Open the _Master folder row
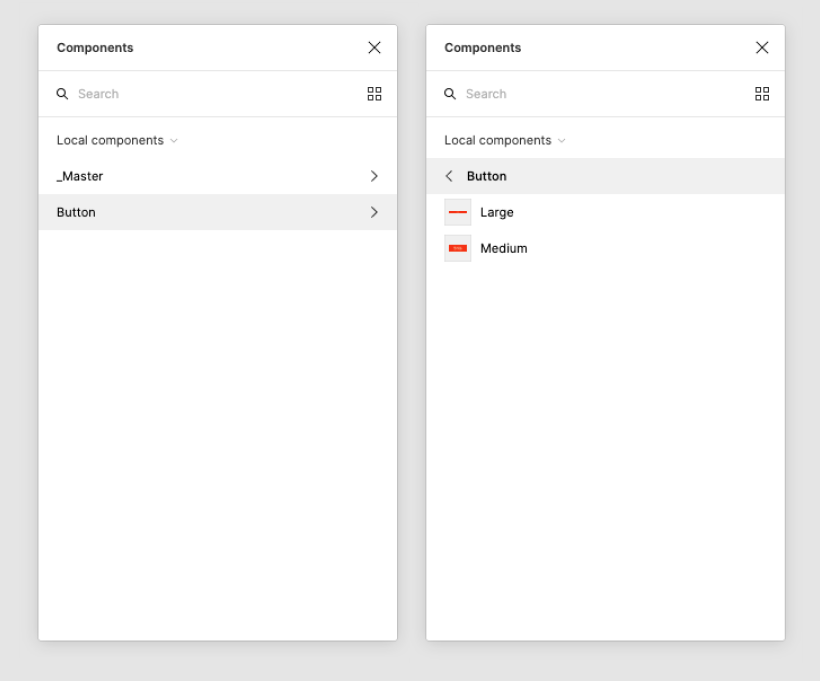820x681 pixels. [80, 176]
